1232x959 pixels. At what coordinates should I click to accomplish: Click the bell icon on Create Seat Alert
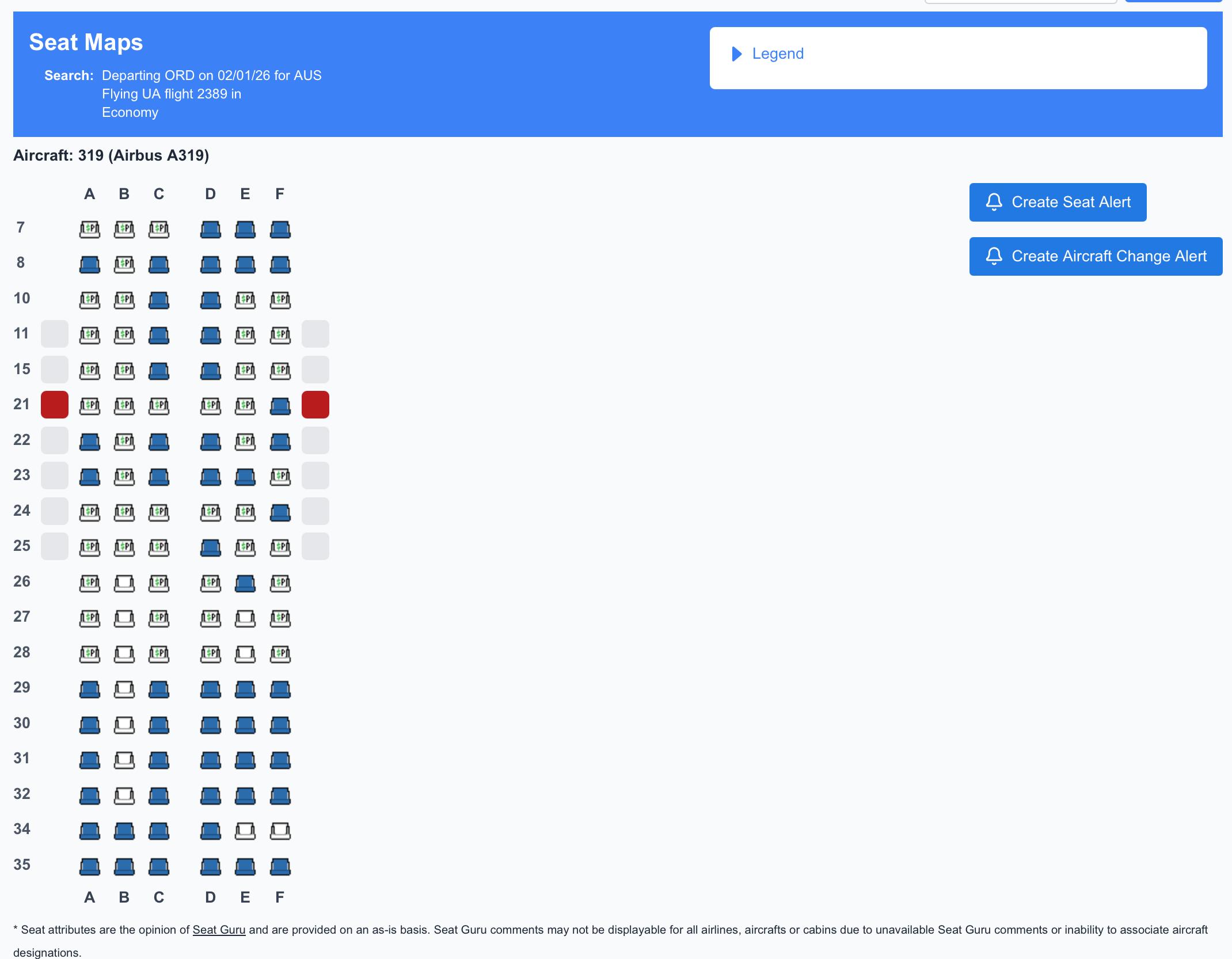click(x=993, y=202)
